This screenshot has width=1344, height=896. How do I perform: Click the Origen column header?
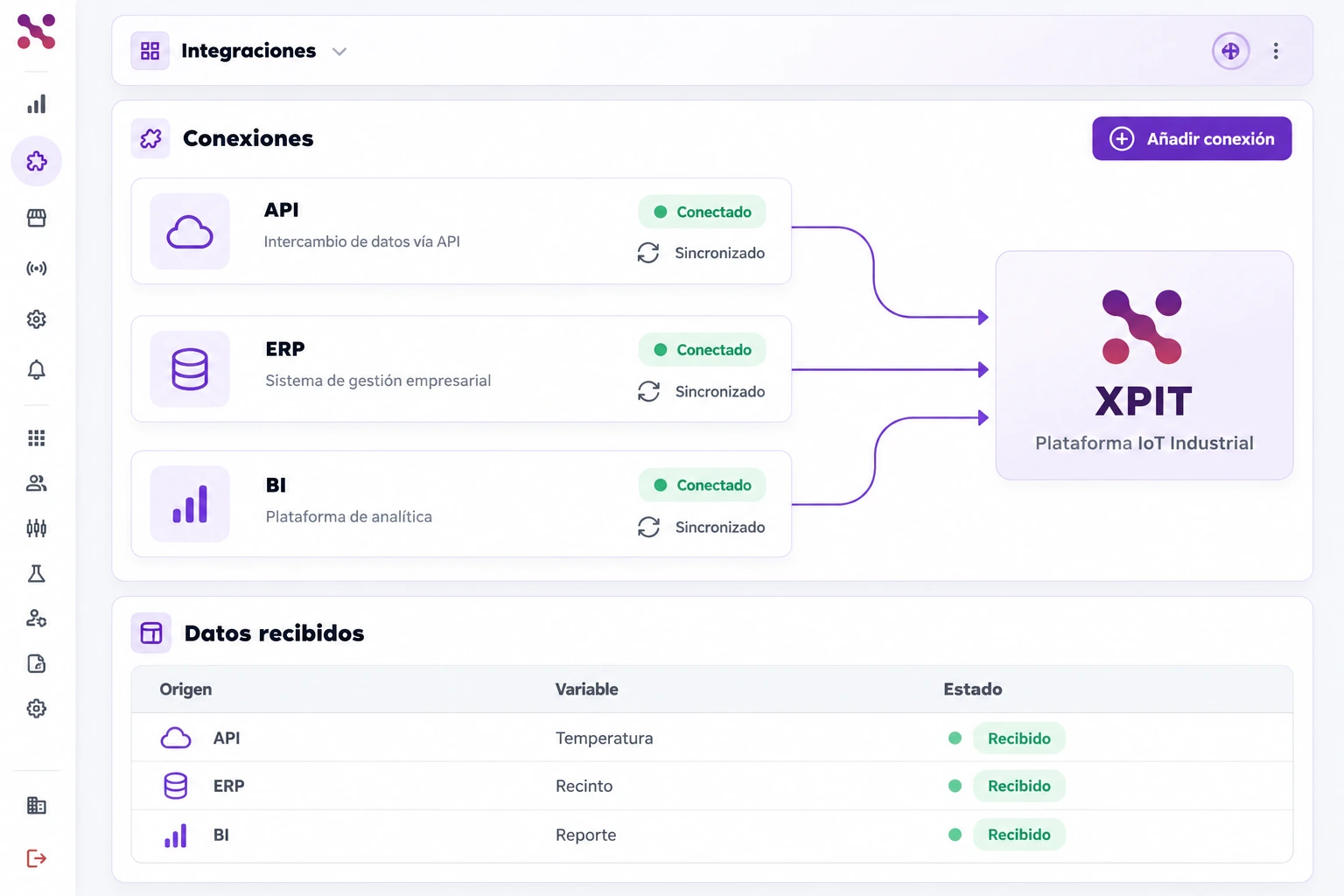pyautogui.click(x=185, y=689)
